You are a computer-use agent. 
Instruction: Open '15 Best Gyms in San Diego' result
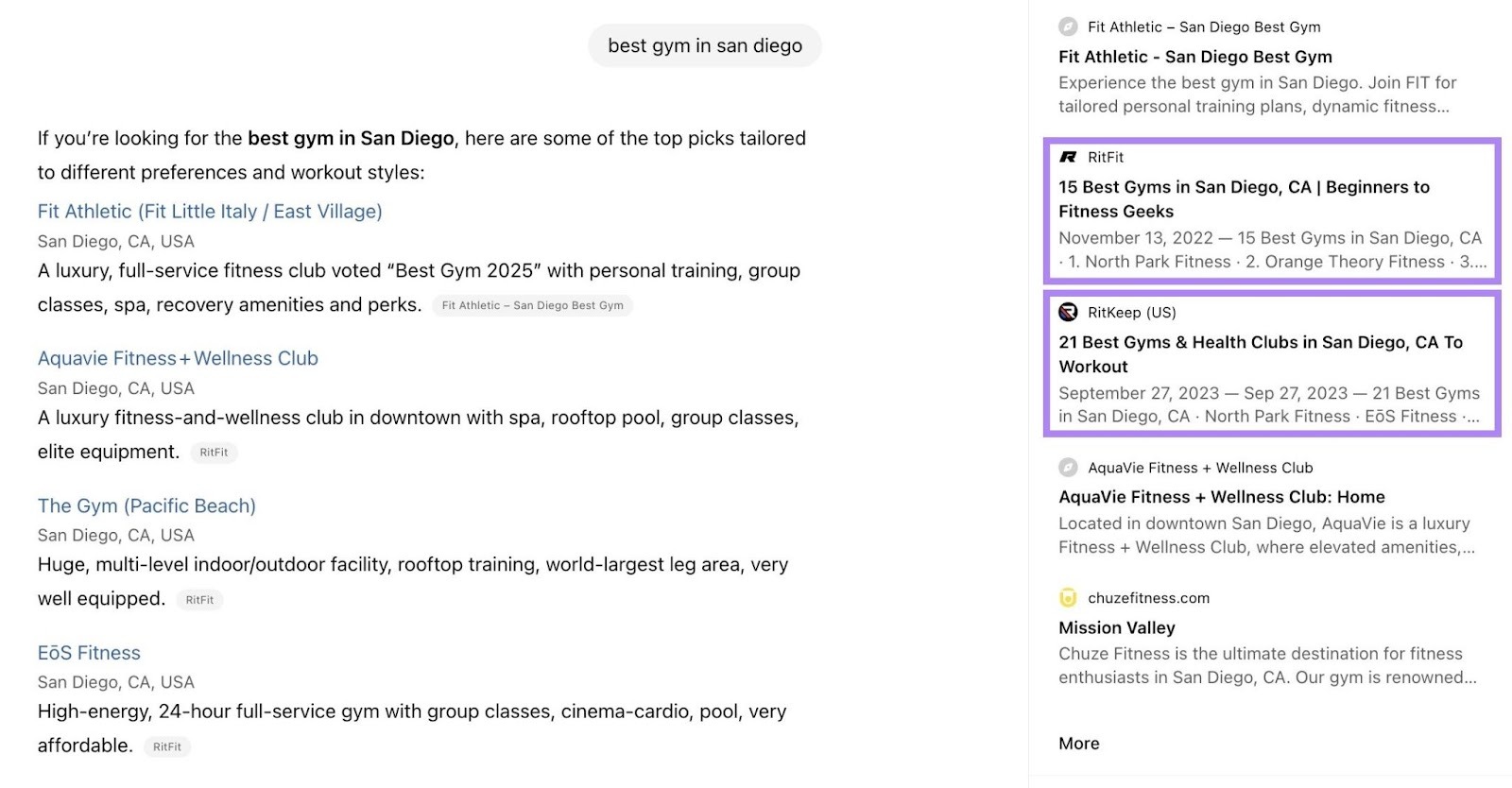[1244, 198]
